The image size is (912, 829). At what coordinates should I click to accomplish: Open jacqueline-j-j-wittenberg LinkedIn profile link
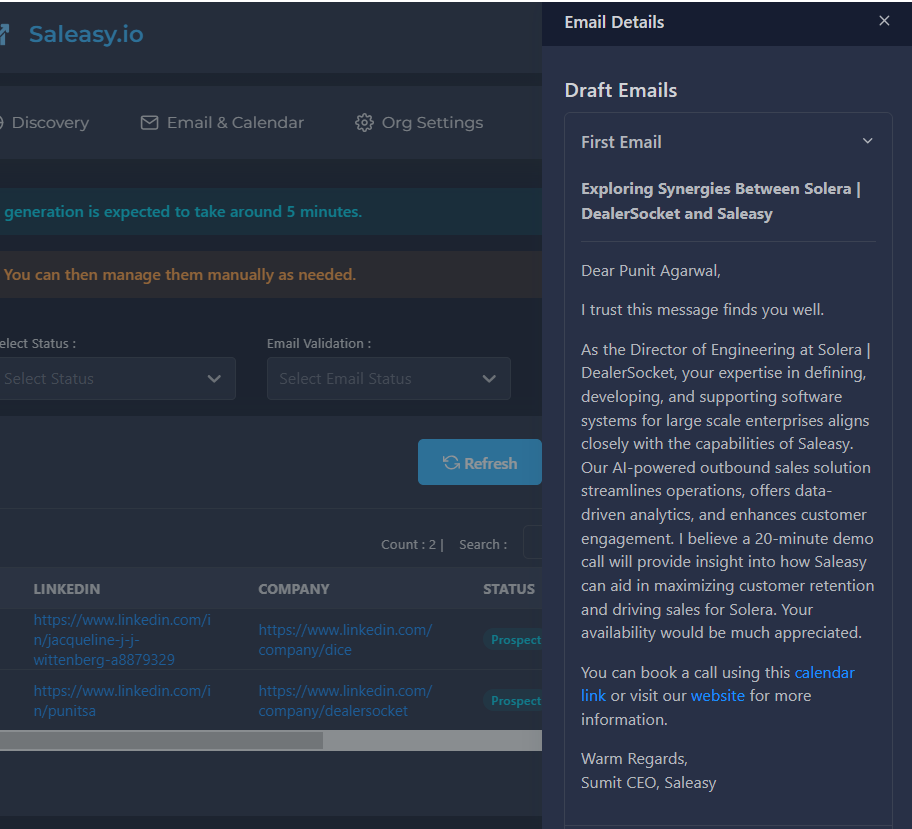click(122, 639)
